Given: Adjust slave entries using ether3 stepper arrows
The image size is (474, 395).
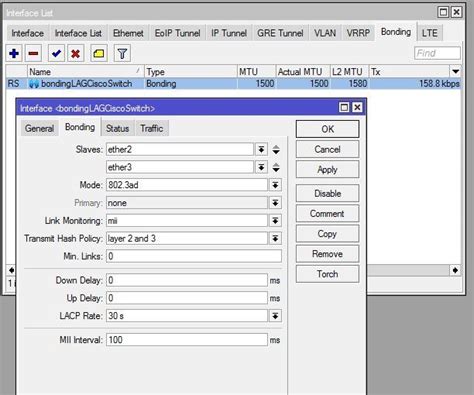Looking at the screenshot, I should pos(276,167).
